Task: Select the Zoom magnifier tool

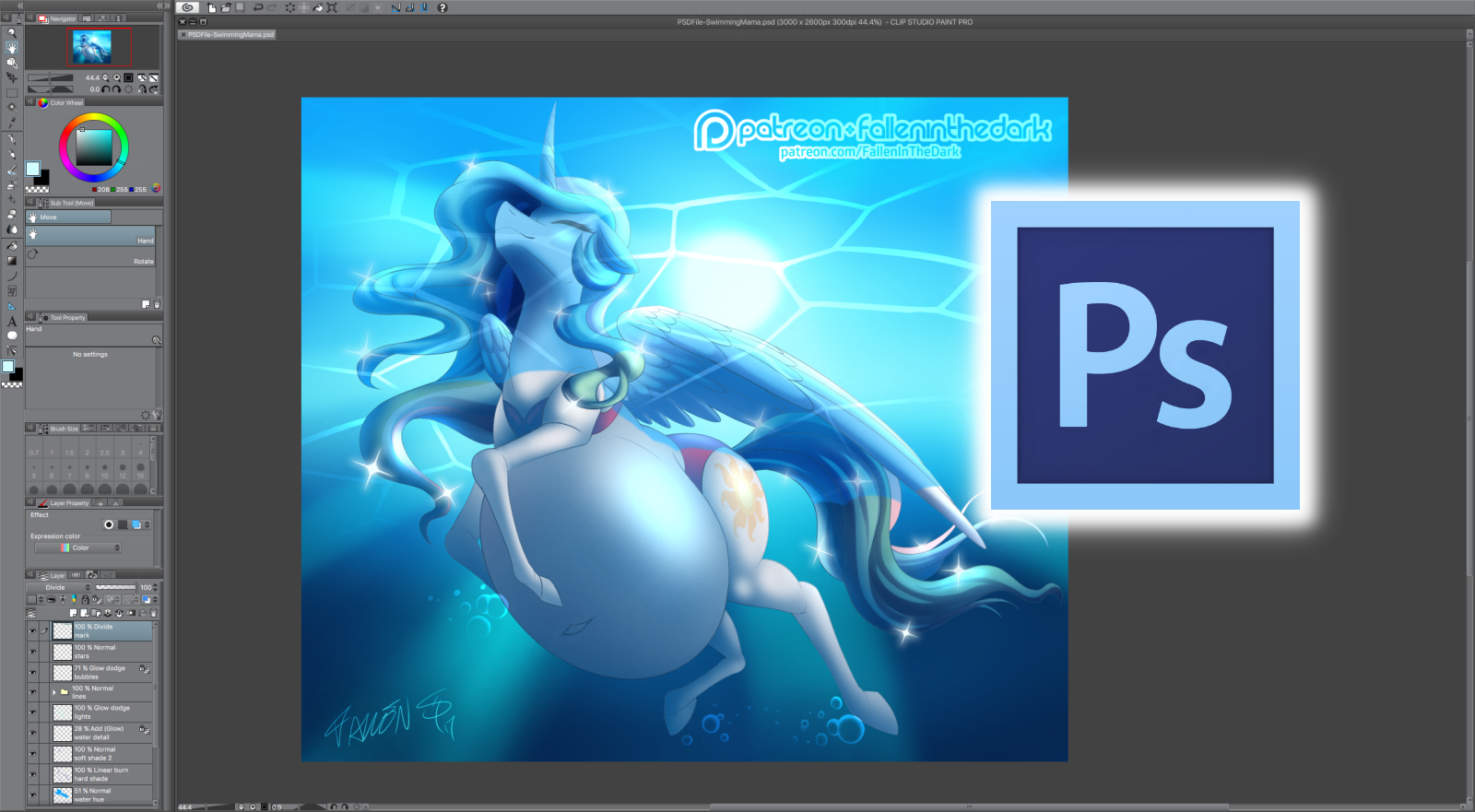Action: (x=12, y=32)
